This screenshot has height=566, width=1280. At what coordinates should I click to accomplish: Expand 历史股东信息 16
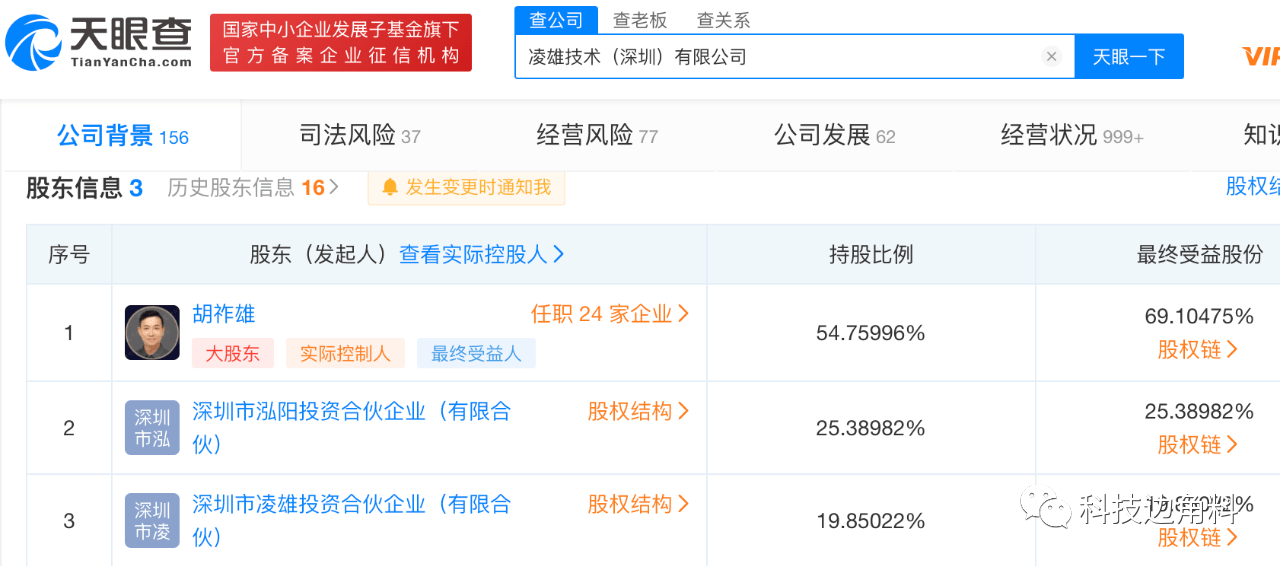[x=253, y=188]
